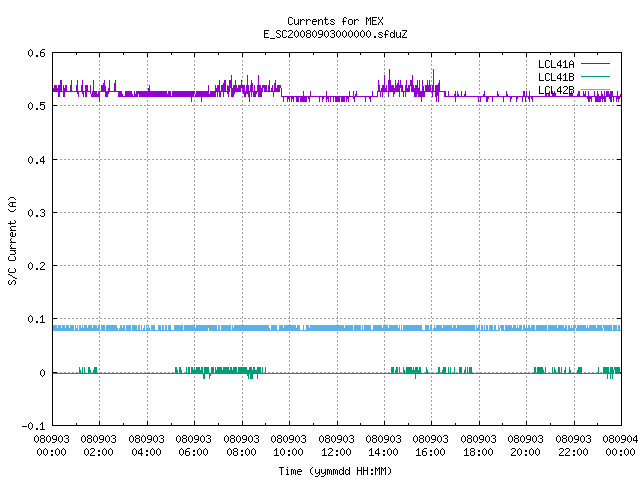Click the y-axis tick value 0.6
Screen dimensions: 640x480
36,53
